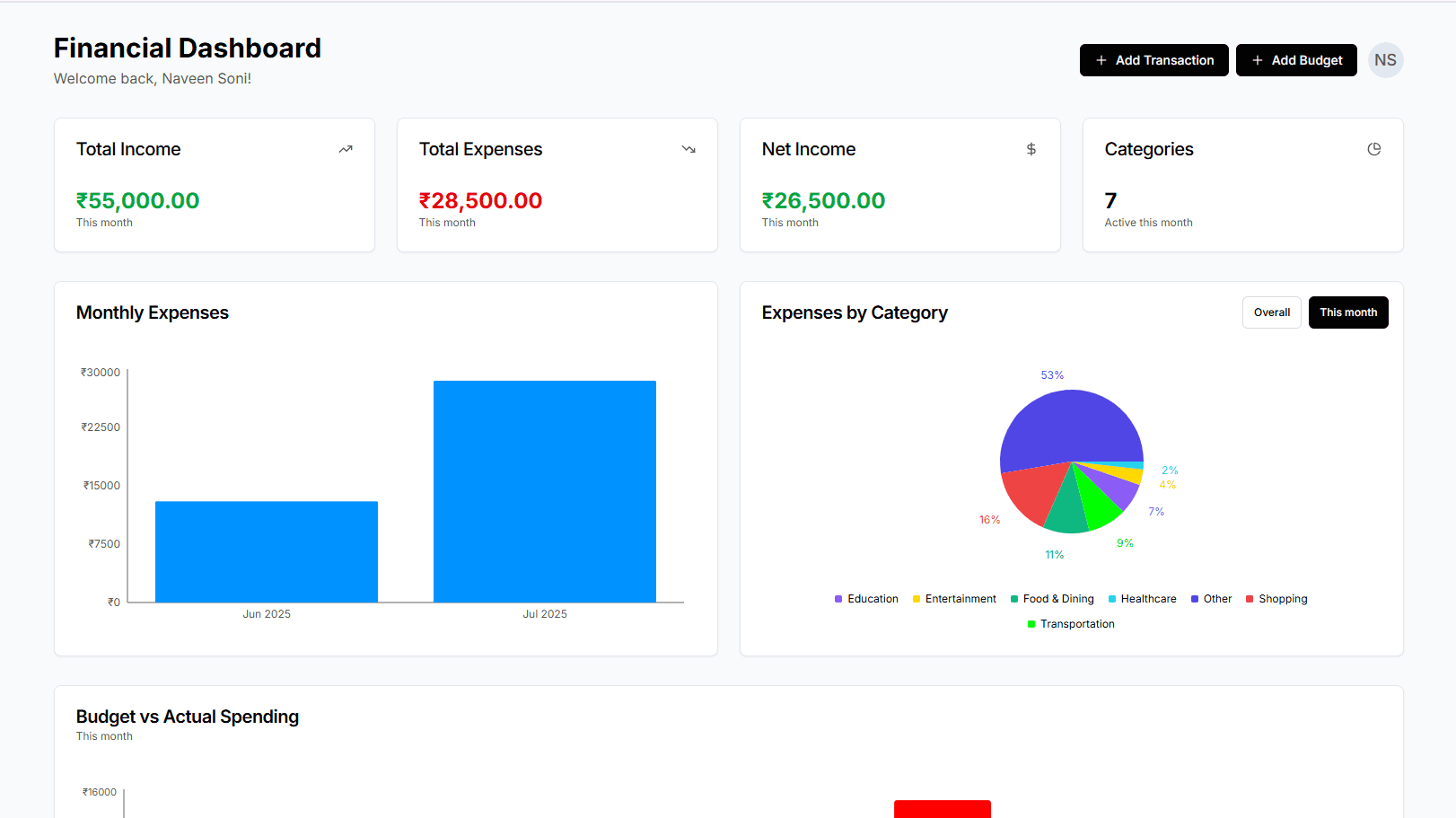Click the Jun 2025 expense bar

(x=267, y=551)
